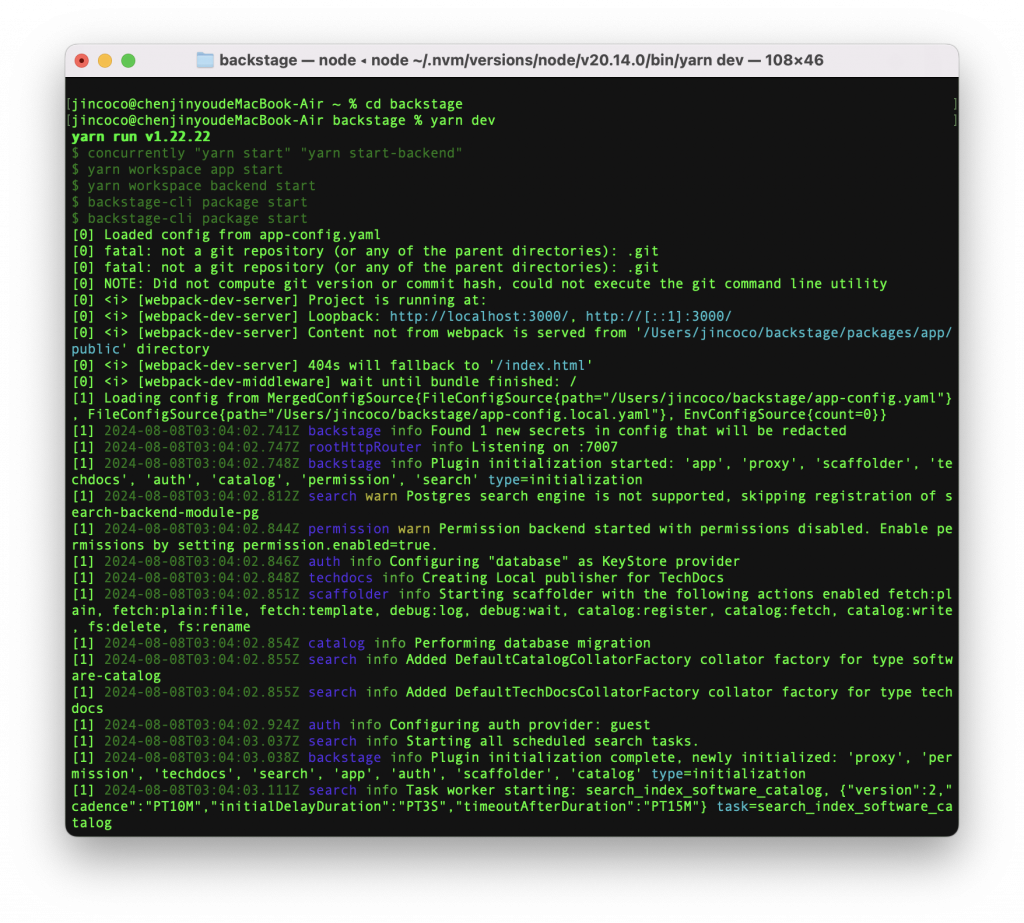The image size is (1024, 923).
Task: Click the folder proxy icon in title bar
Action: point(205,60)
